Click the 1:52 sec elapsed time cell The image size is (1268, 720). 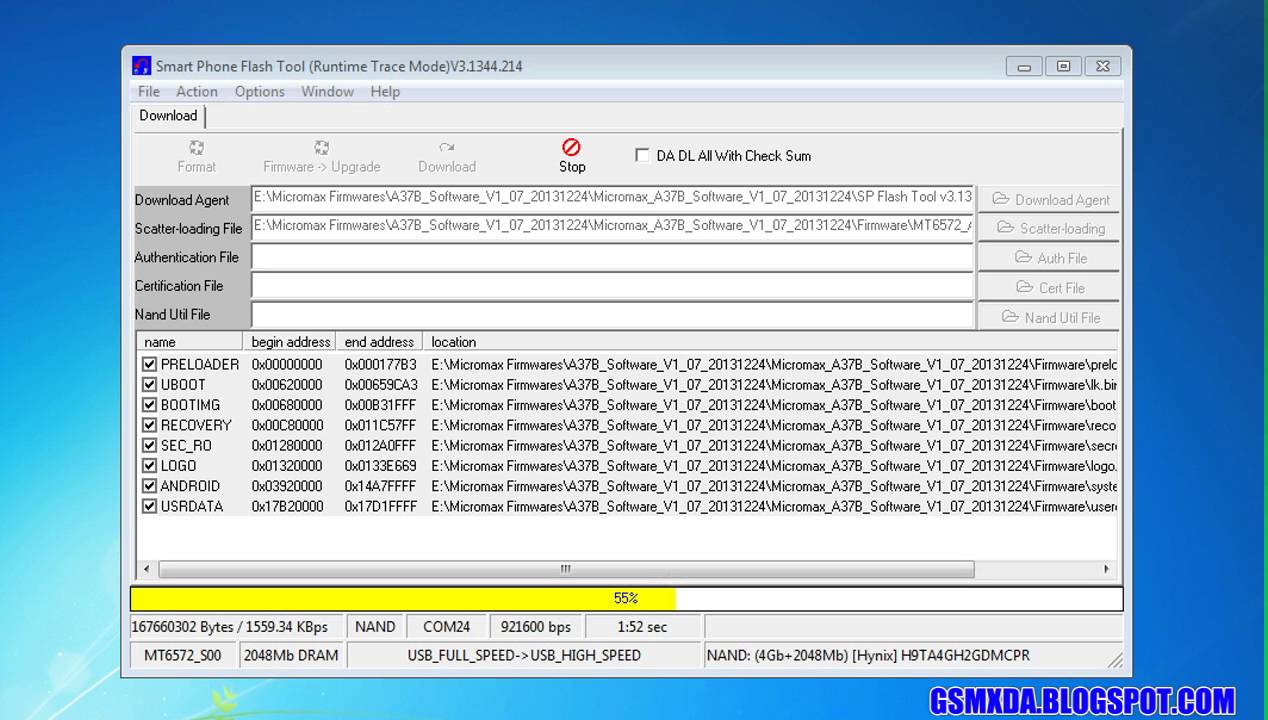point(644,627)
